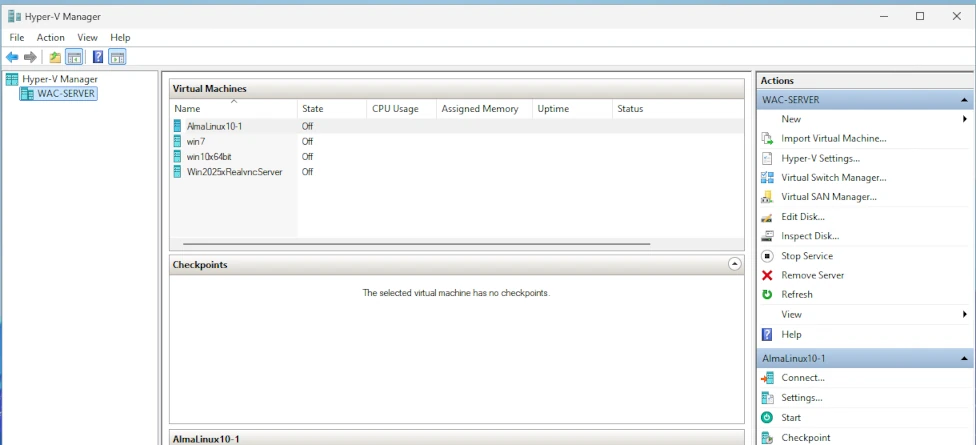This screenshot has height=445, width=976.
Task: Collapse the Checkpoints panel
Action: [735, 265]
